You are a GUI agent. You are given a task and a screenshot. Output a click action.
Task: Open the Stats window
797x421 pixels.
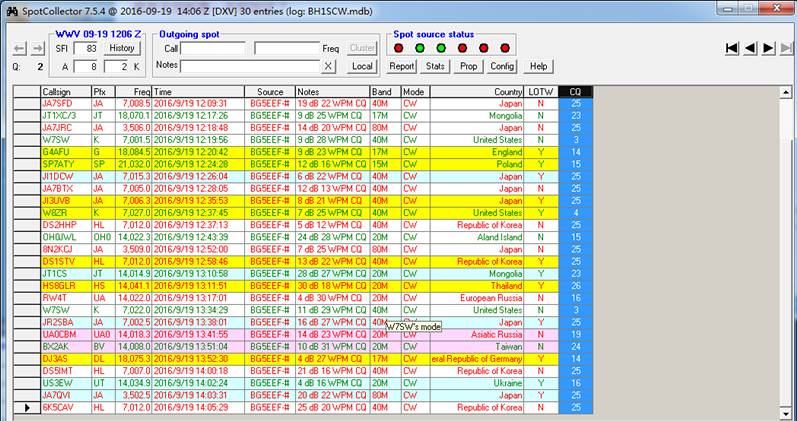(435, 66)
